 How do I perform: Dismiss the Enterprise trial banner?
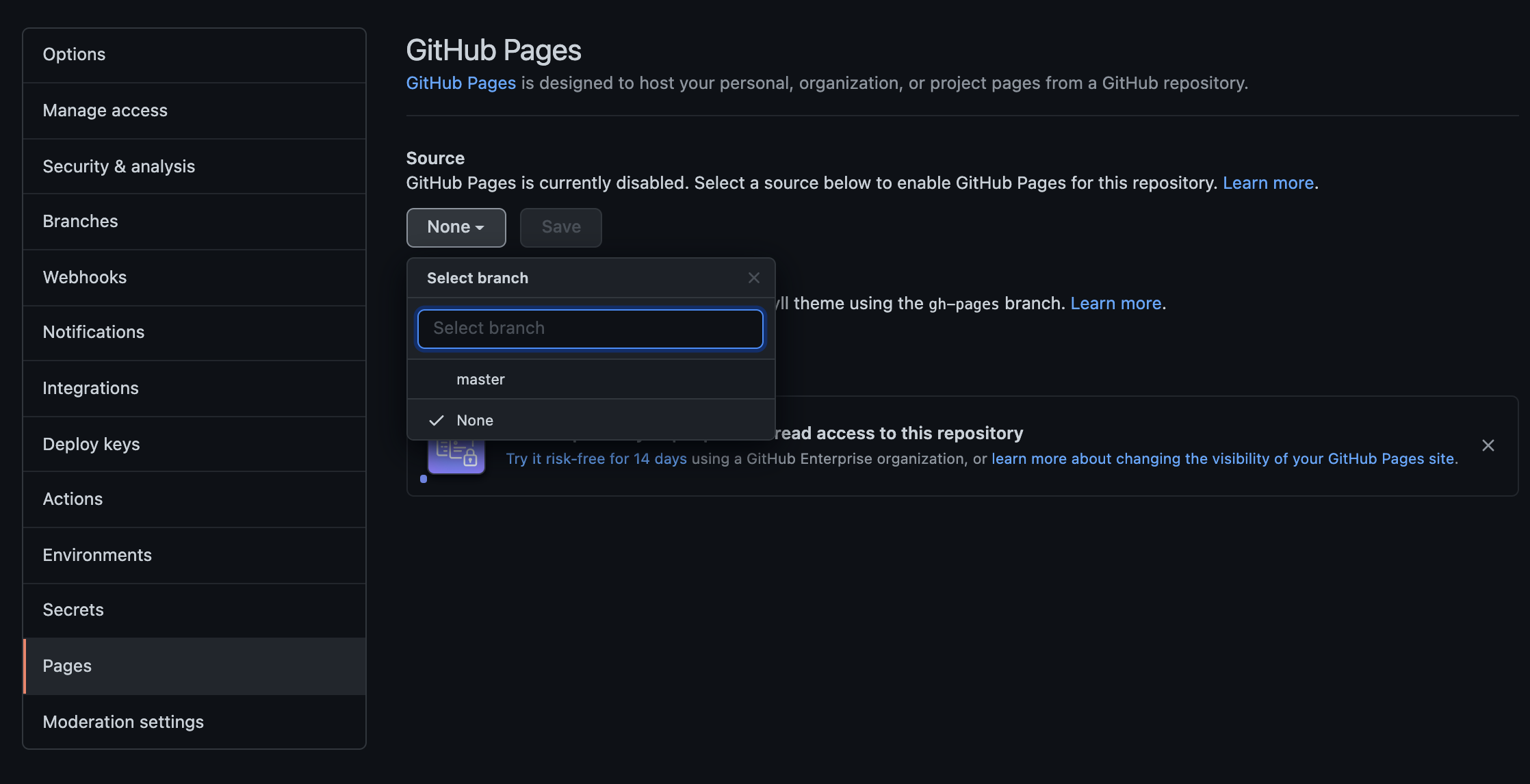[1488, 445]
